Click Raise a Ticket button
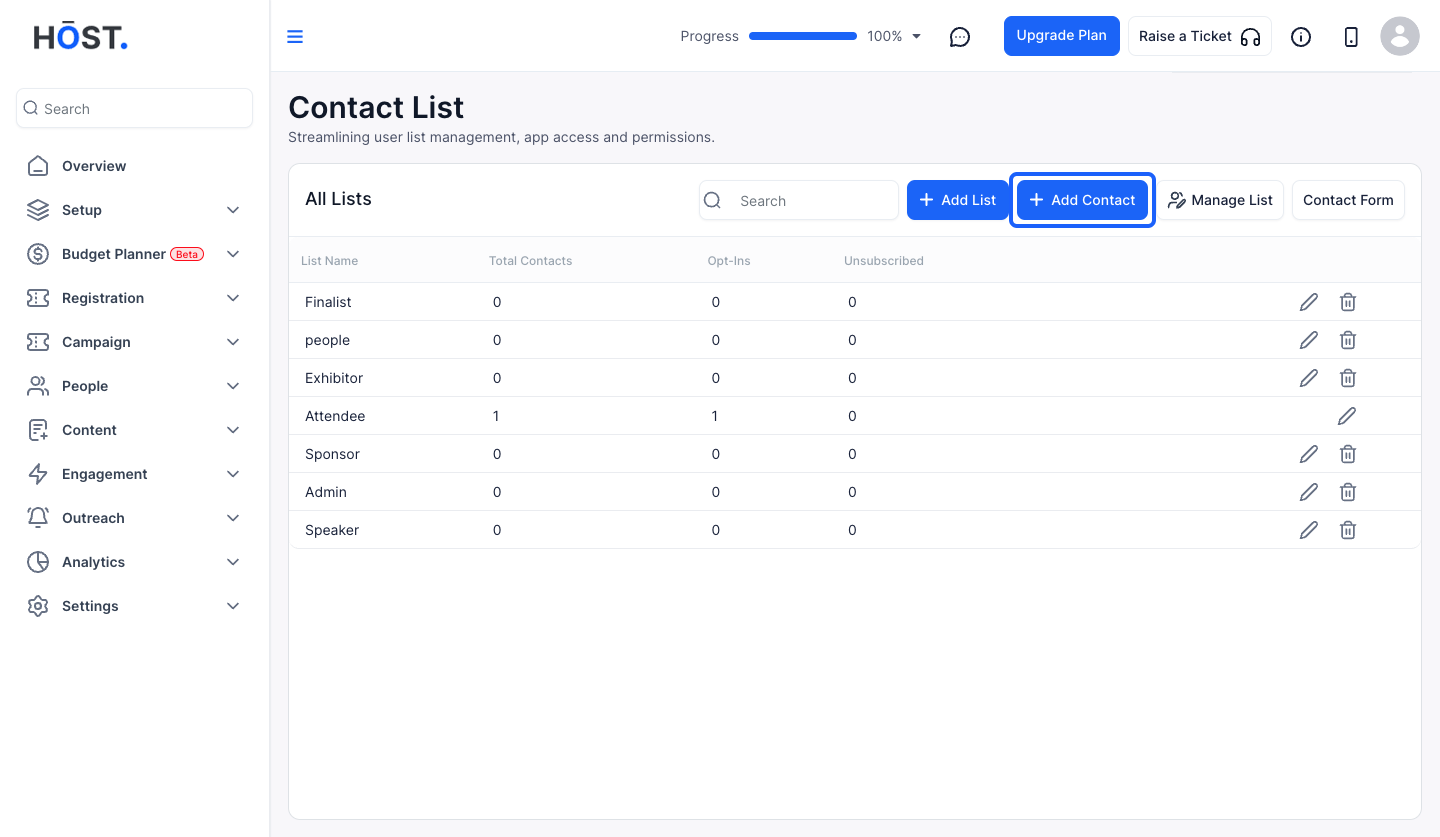Screen dimensions: 1440x837 point(1200,36)
